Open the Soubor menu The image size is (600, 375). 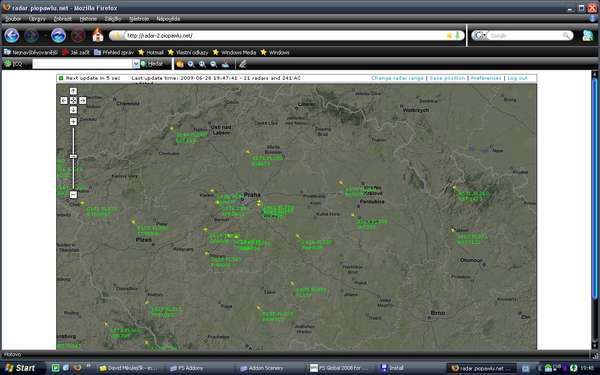pyautogui.click(x=13, y=19)
